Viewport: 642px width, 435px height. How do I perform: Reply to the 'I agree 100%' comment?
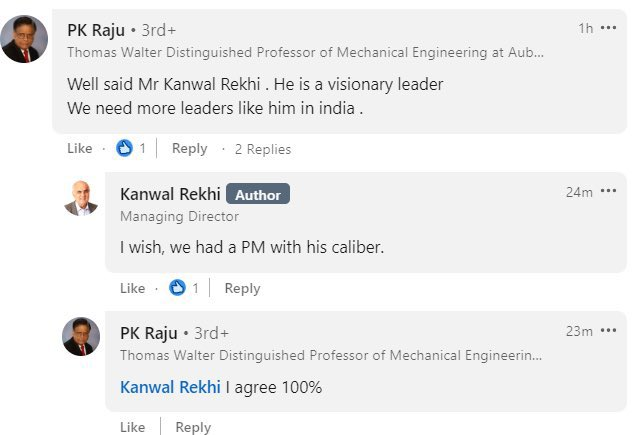(193, 427)
